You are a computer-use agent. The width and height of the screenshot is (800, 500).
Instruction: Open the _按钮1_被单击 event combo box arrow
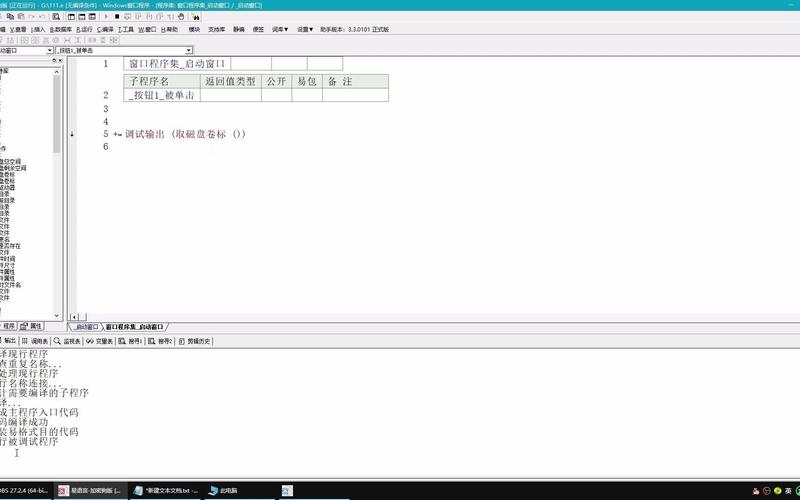pyautogui.click(x=189, y=51)
